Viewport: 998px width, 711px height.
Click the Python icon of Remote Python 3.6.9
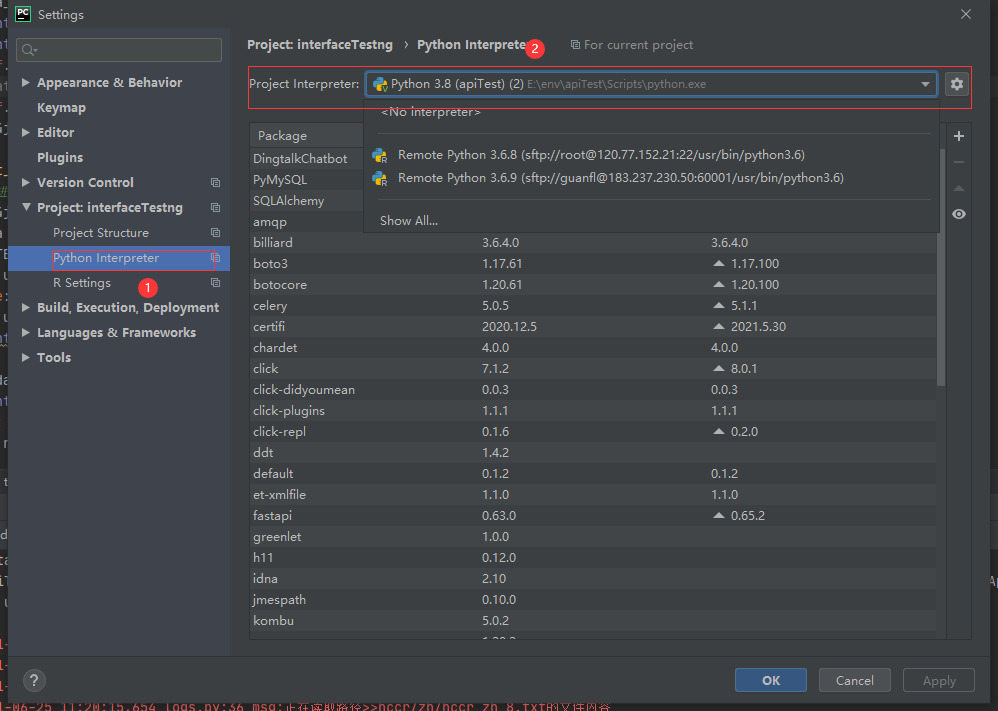click(x=380, y=178)
